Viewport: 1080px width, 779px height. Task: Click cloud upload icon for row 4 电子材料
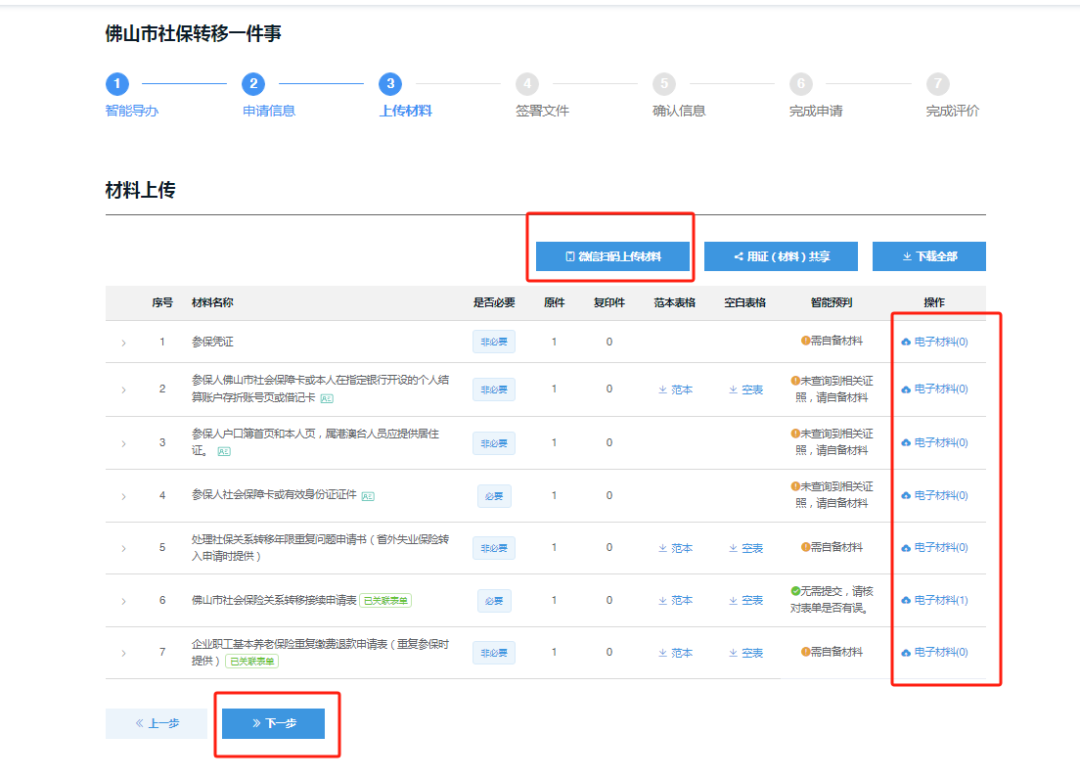(x=906, y=496)
